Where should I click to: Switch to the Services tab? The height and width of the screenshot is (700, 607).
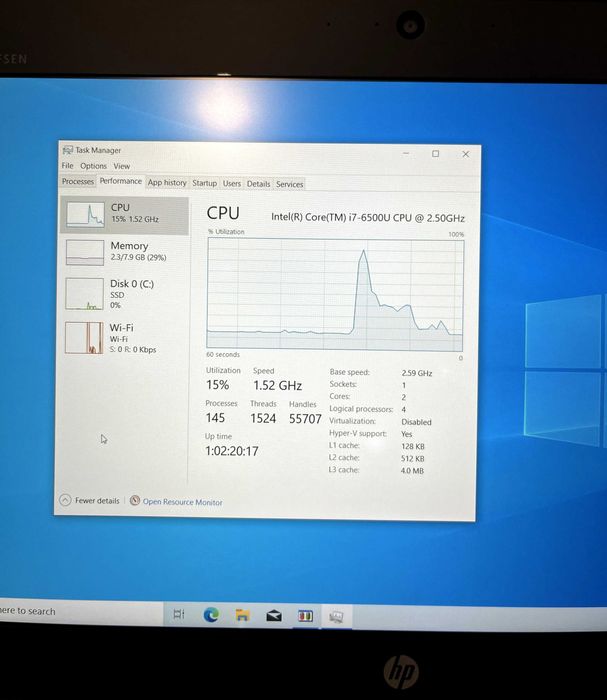pos(289,184)
